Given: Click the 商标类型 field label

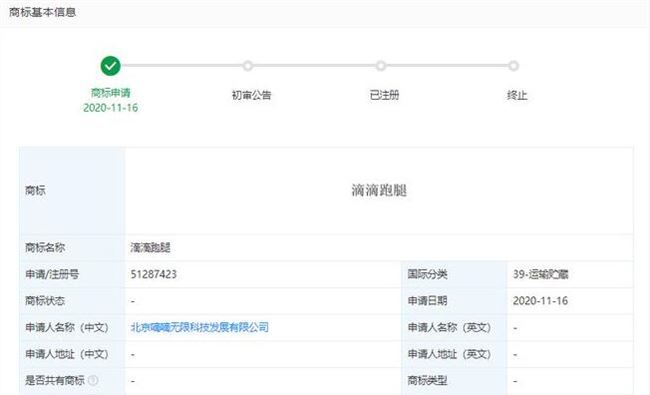Looking at the screenshot, I should (427, 380).
